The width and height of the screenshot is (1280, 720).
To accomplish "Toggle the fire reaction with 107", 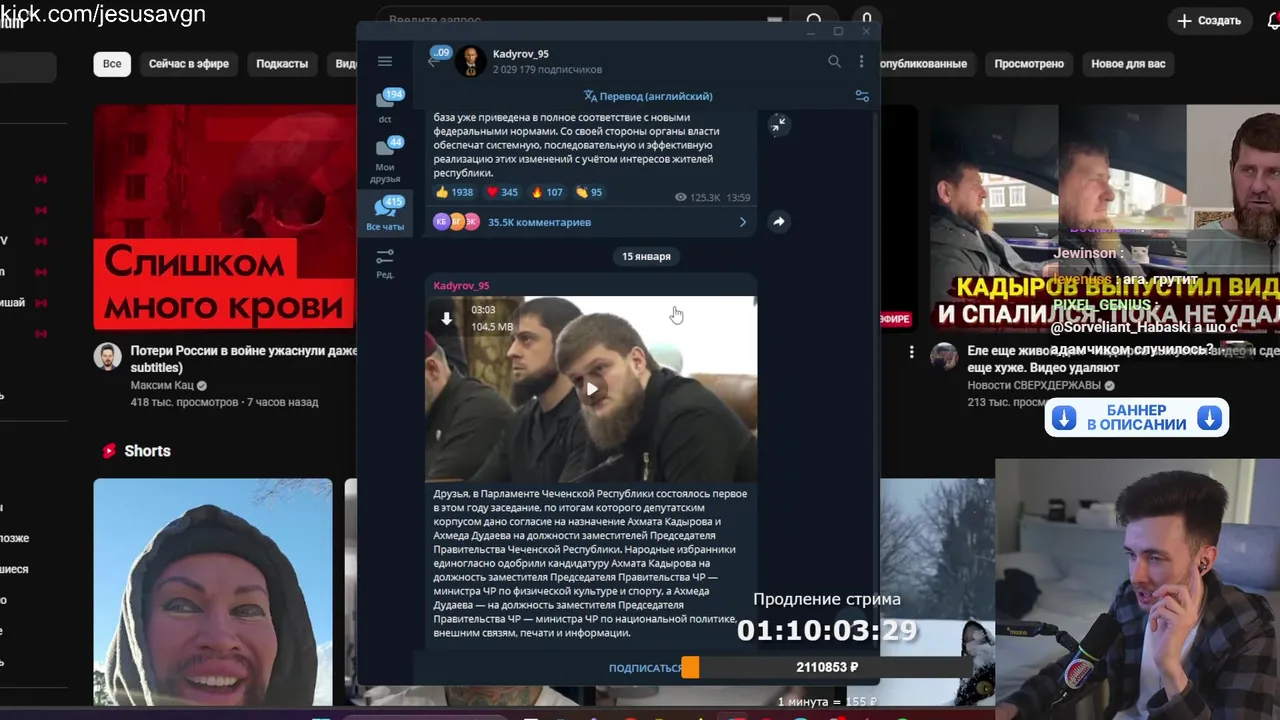I will click(x=547, y=192).
